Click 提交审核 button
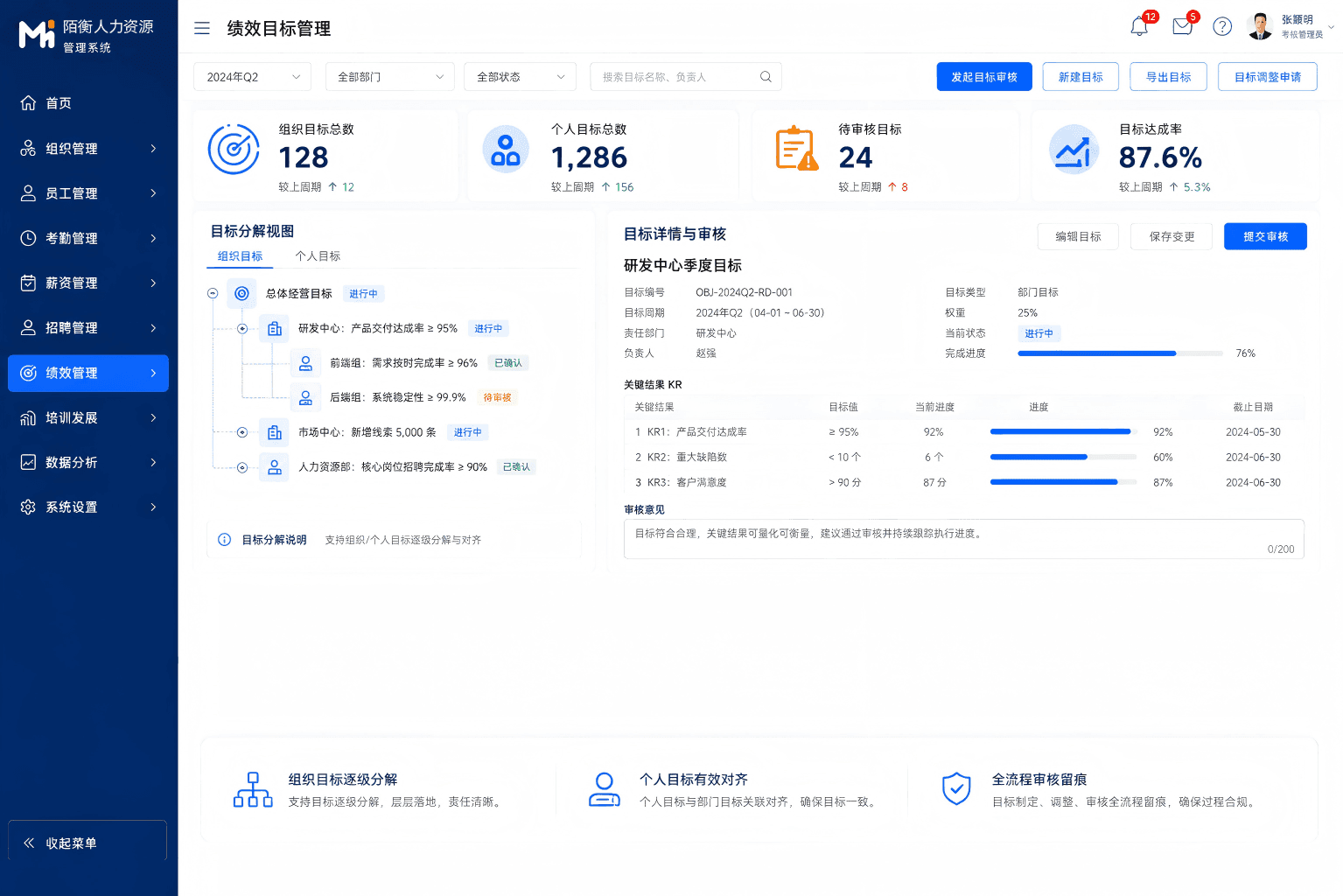1343x896 pixels. coord(1265,236)
